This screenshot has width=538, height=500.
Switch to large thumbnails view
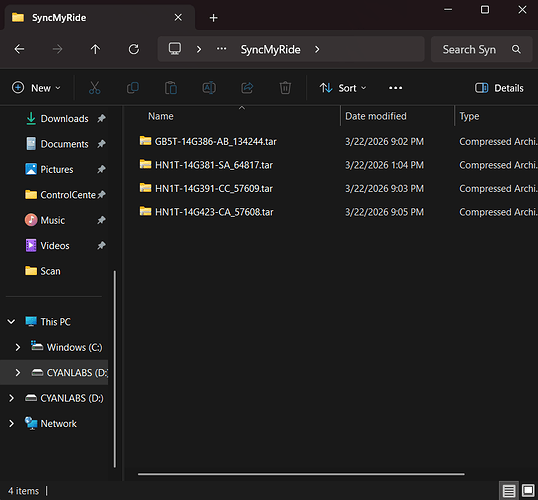tap(528, 490)
